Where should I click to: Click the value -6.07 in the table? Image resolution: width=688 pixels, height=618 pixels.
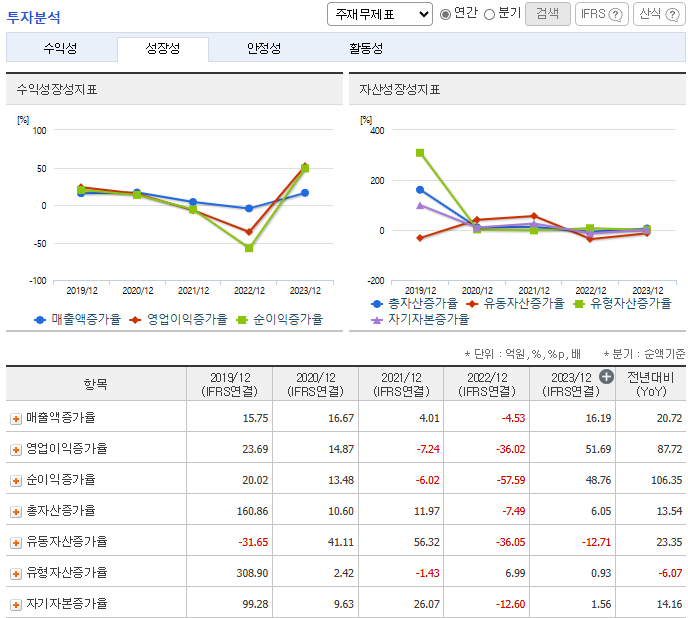[x=670, y=573]
